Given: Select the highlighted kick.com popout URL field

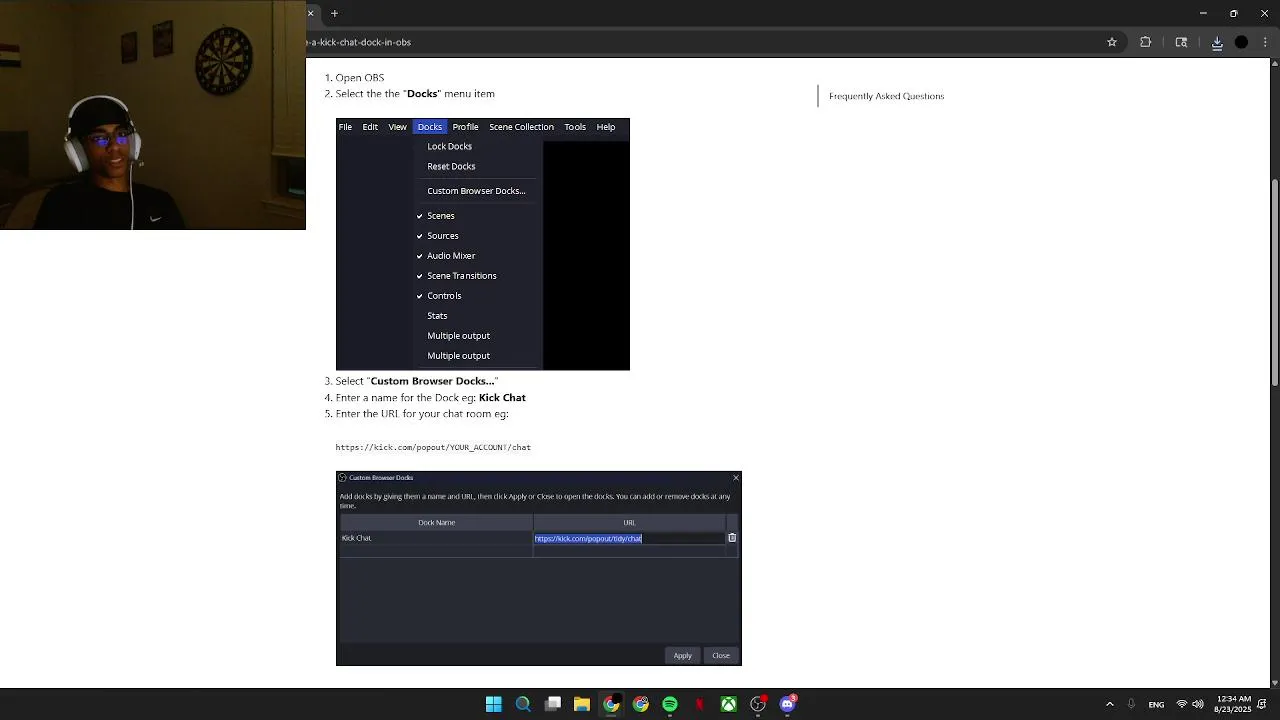Looking at the screenshot, I should click(x=629, y=538).
